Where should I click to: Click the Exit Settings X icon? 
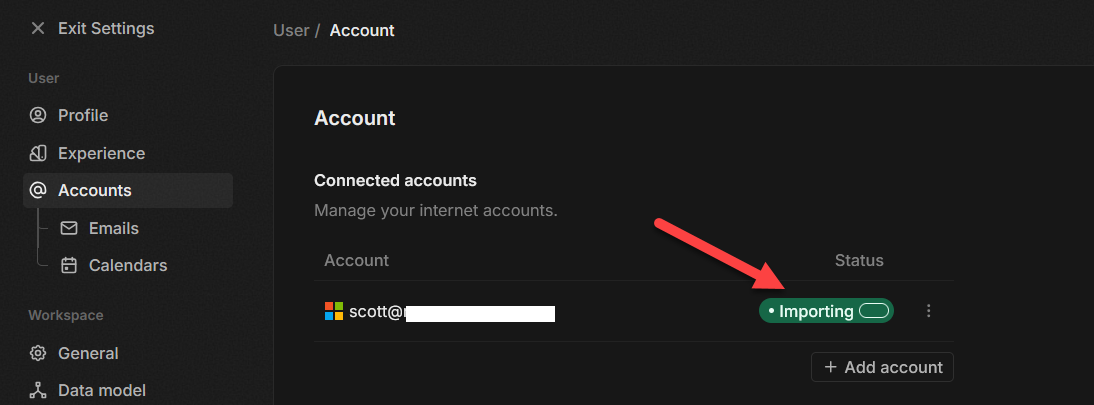tap(38, 28)
